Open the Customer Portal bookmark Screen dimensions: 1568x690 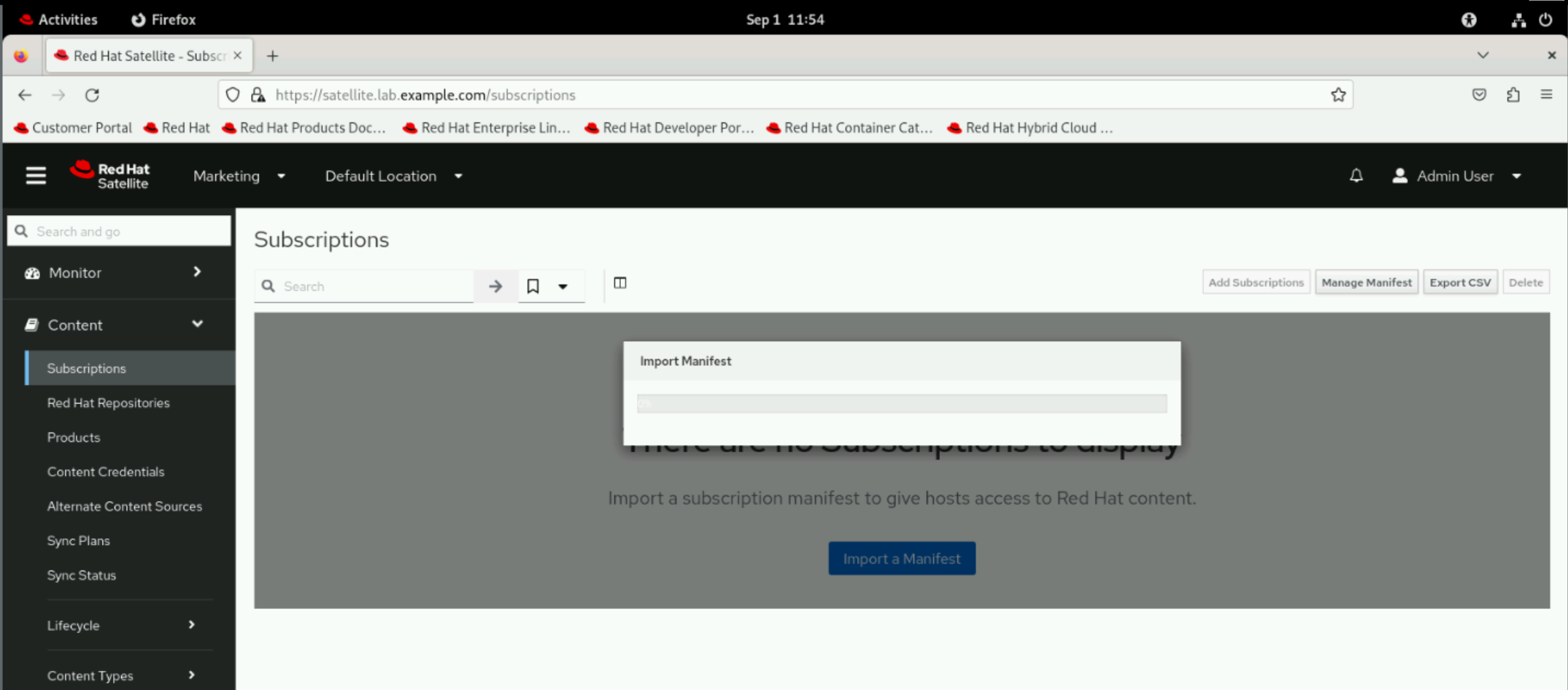tap(73, 128)
